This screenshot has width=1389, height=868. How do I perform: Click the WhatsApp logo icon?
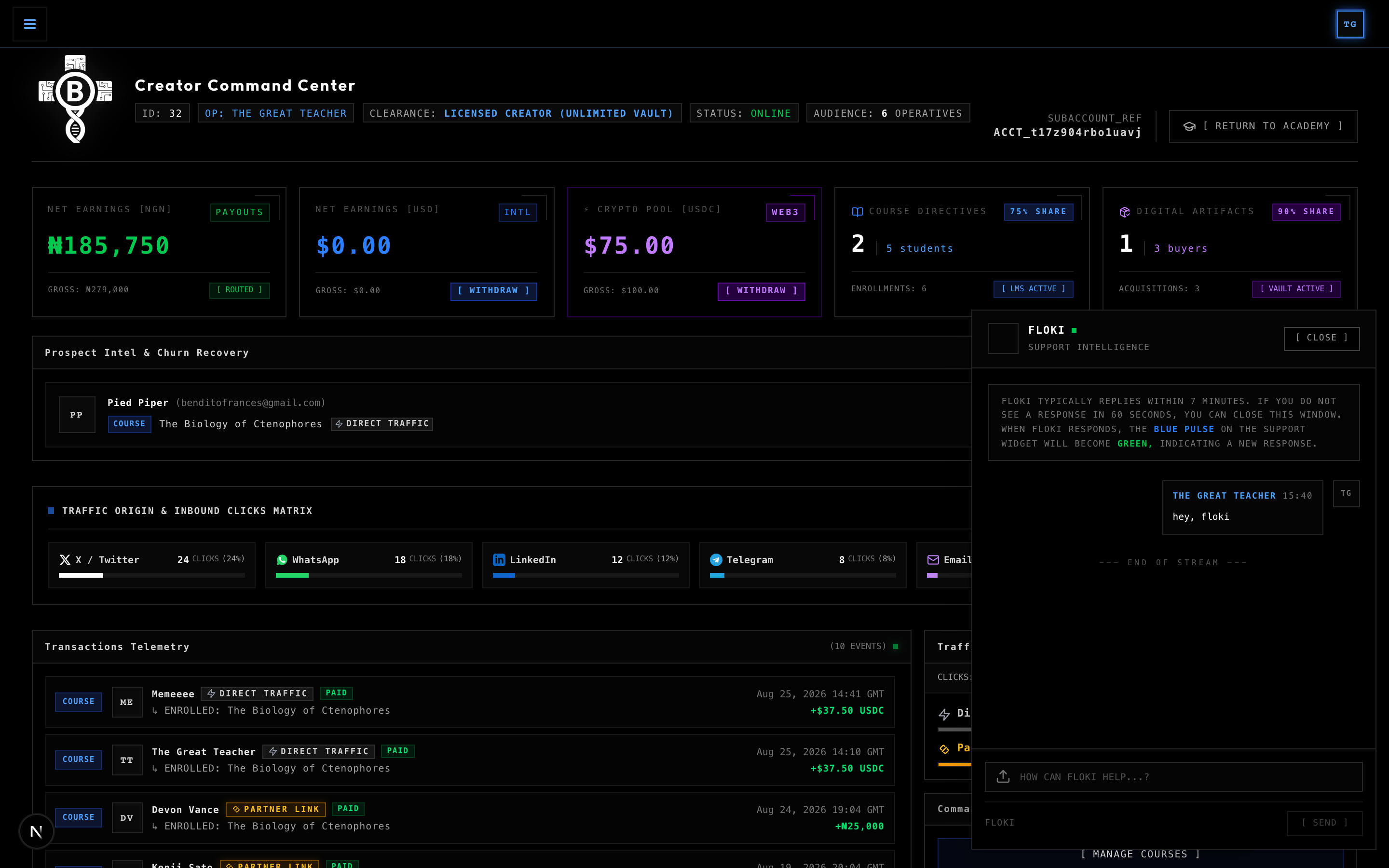click(282, 560)
